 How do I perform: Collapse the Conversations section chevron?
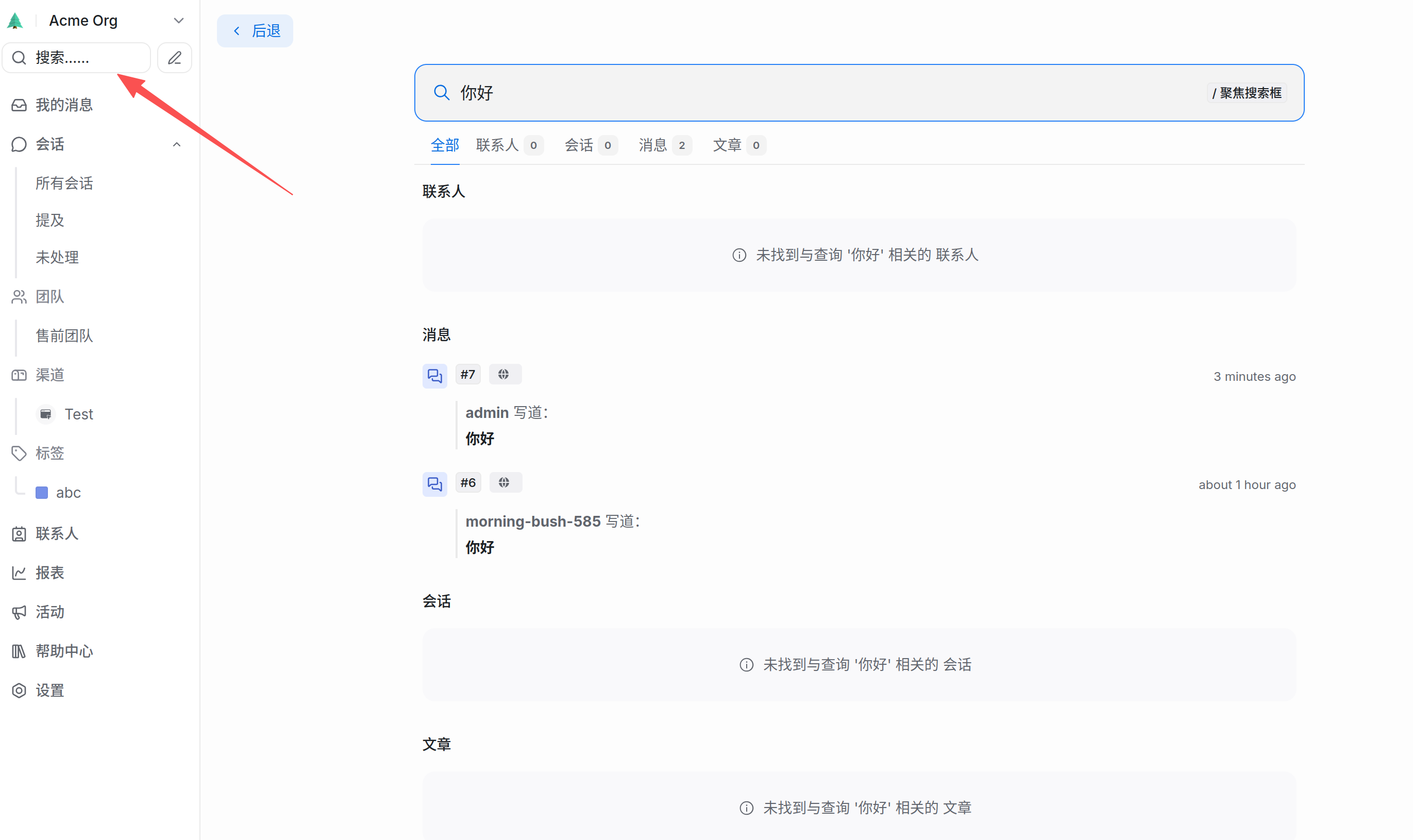click(177, 144)
